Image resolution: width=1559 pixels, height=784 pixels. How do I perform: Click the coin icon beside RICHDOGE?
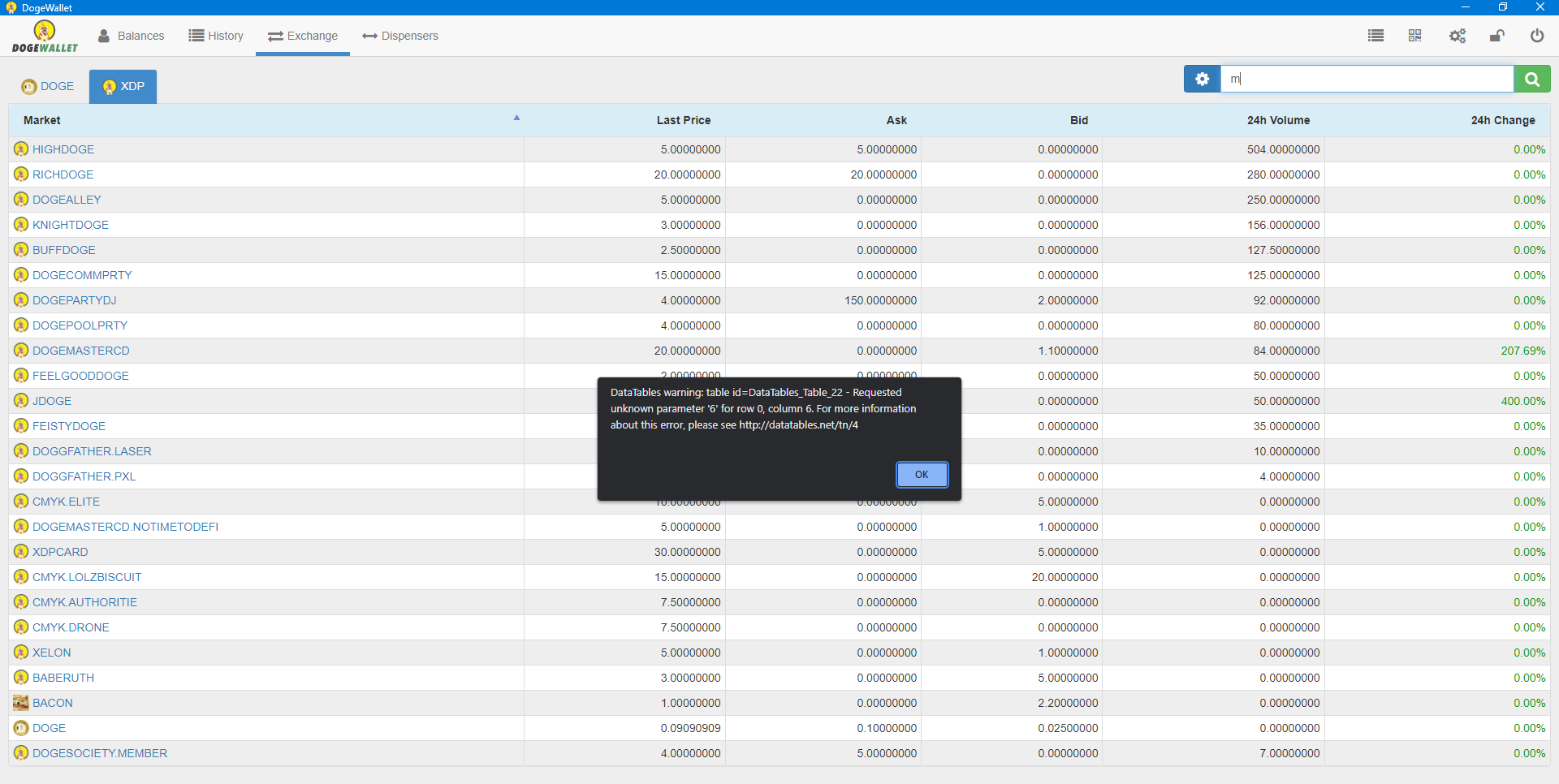(21, 174)
